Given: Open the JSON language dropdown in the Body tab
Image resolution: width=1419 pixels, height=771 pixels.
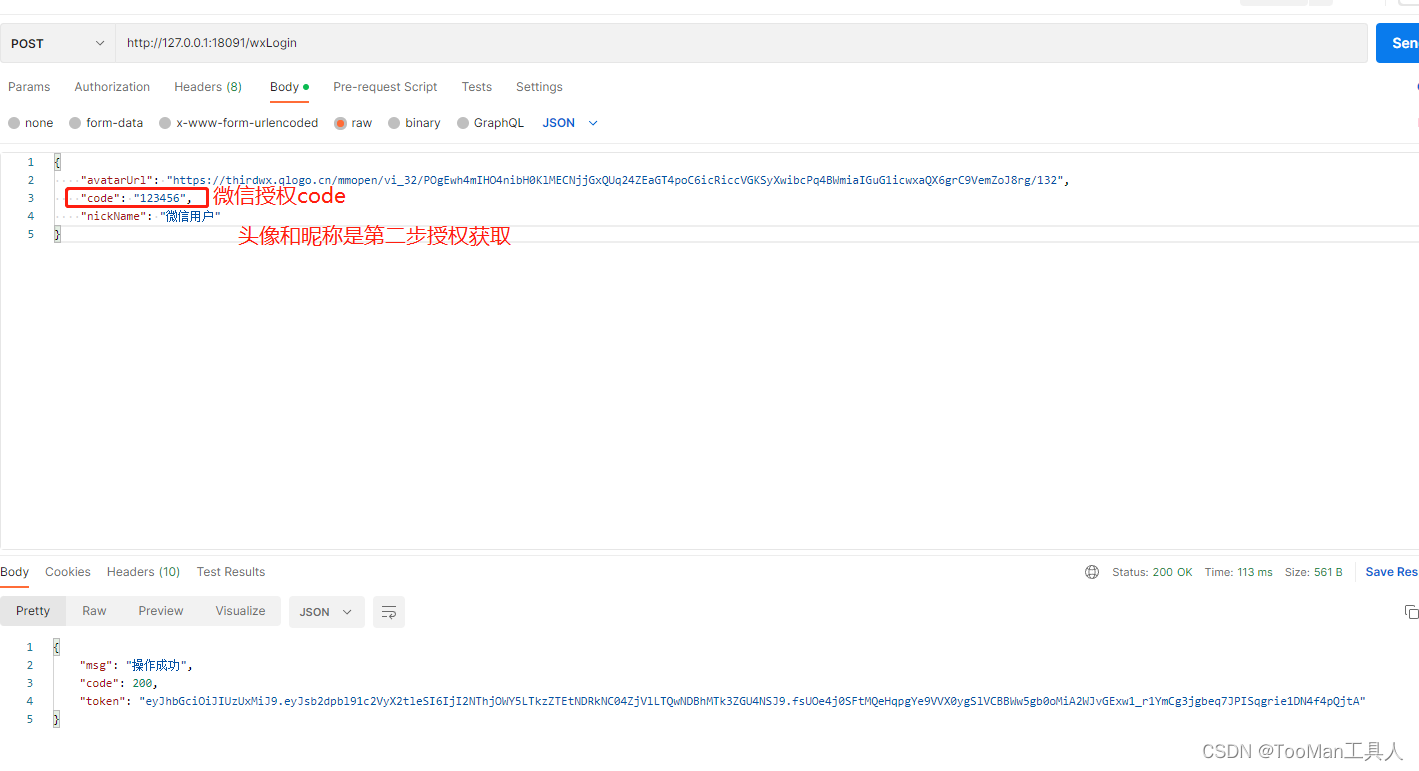Looking at the screenshot, I should coord(568,122).
